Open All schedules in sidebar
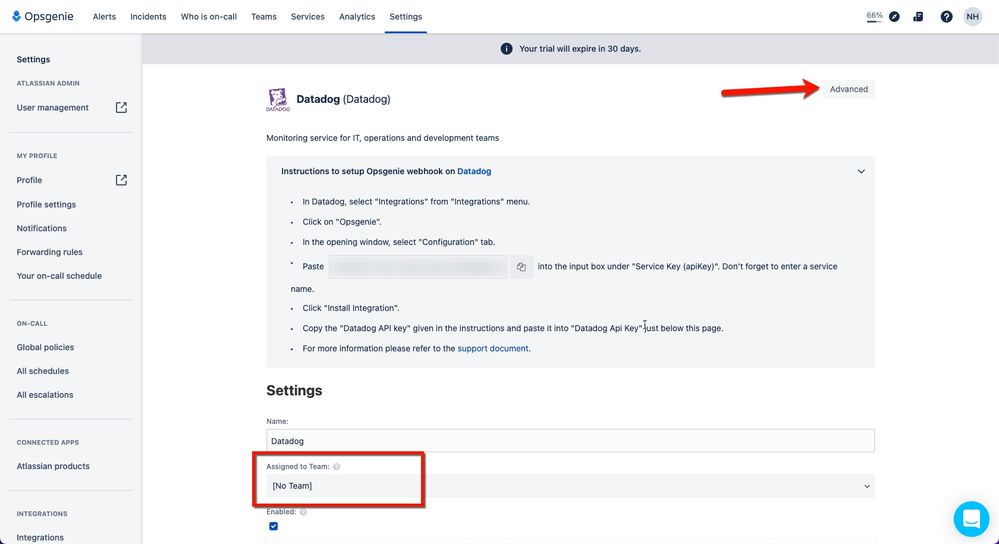The image size is (999, 544). pos(43,371)
